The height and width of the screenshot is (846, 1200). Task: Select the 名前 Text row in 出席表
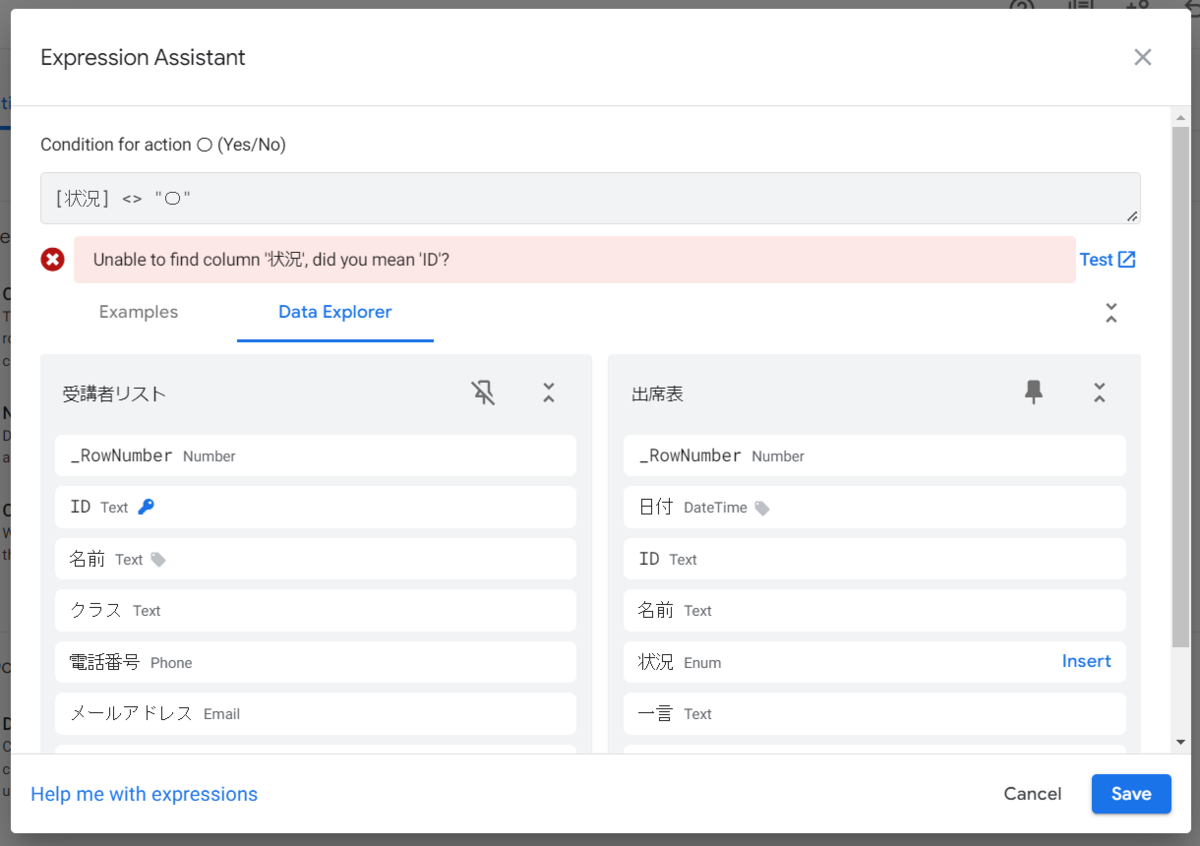[x=875, y=610]
